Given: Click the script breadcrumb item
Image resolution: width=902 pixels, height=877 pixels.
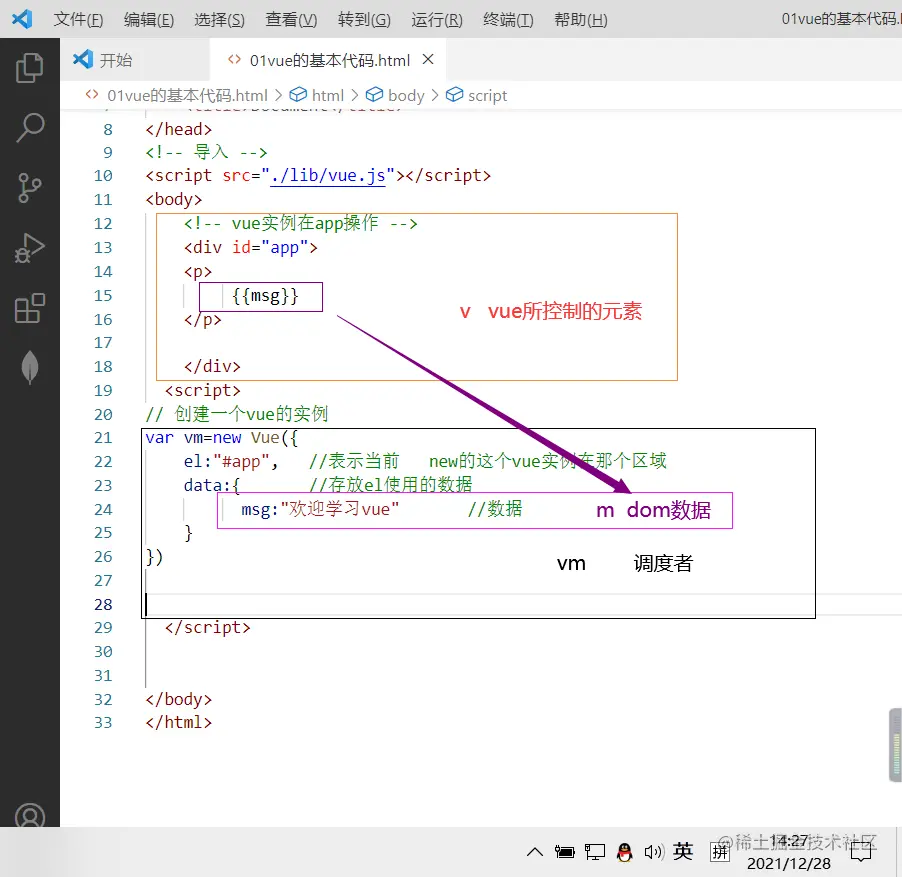Looking at the screenshot, I should pos(477,95).
